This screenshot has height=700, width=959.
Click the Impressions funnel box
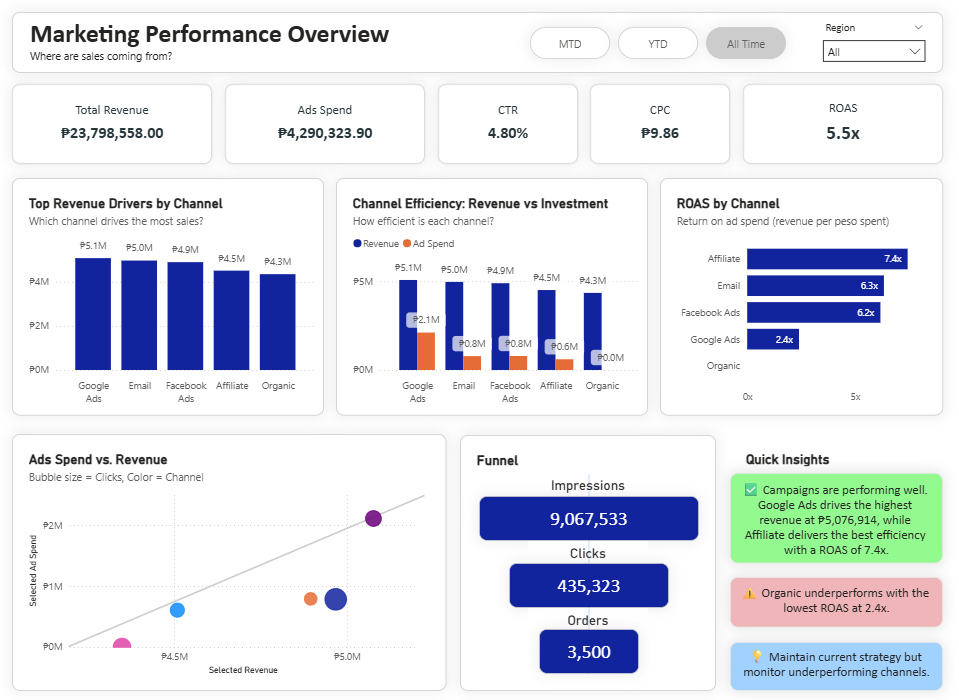click(587, 519)
